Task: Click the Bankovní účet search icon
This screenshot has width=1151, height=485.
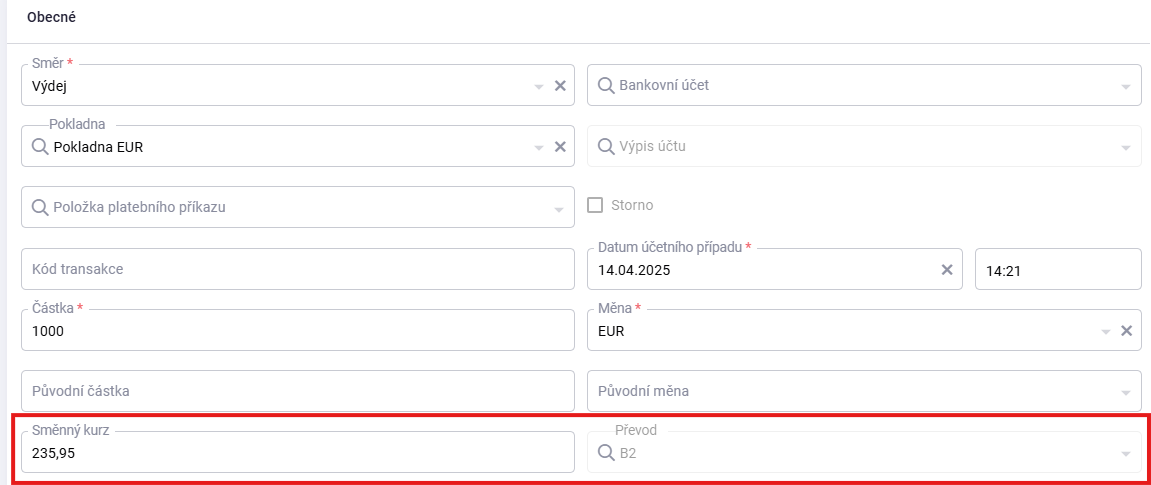Action: 606,85
